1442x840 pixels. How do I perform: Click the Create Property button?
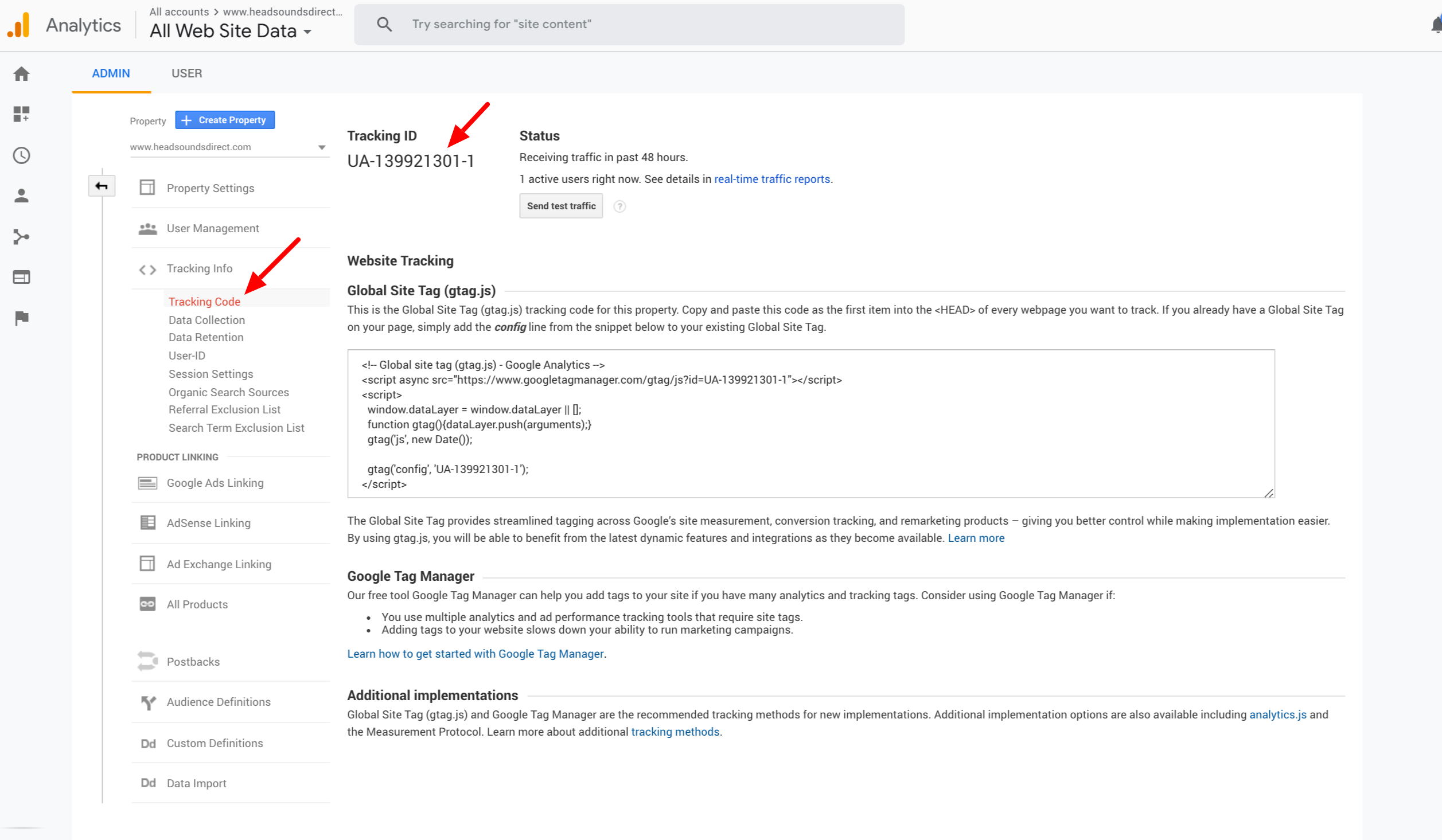point(225,120)
